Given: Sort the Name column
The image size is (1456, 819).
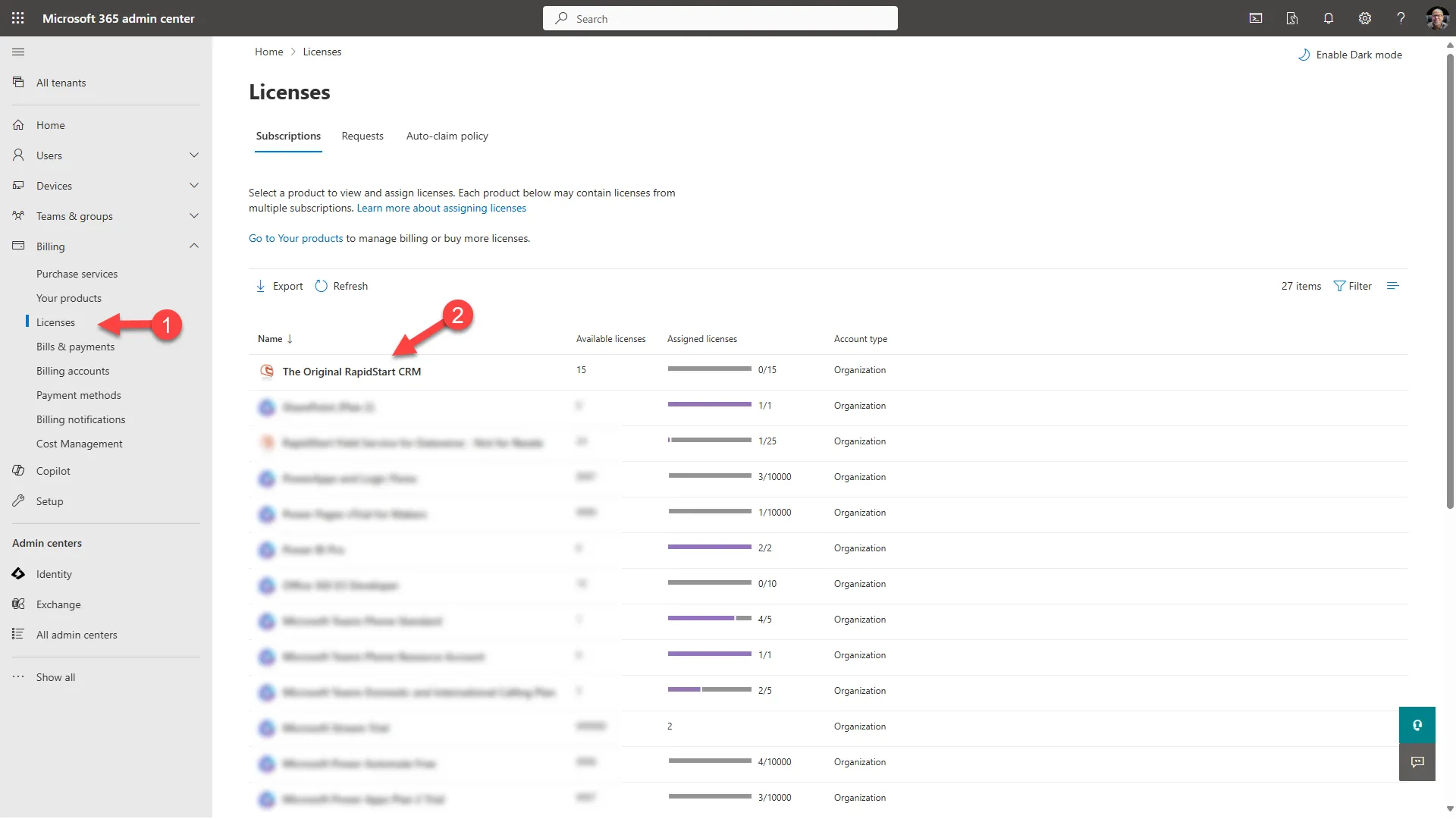Looking at the screenshot, I should coord(275,339).
